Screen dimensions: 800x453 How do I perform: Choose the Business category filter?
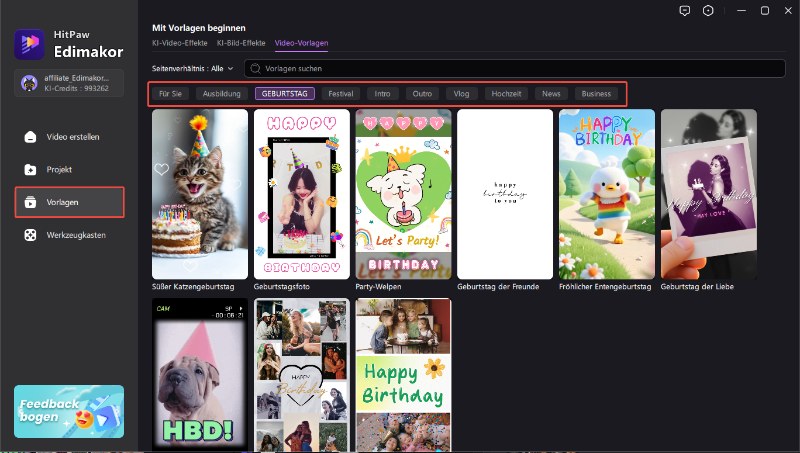pyautogui.click(x=596, y=93)
